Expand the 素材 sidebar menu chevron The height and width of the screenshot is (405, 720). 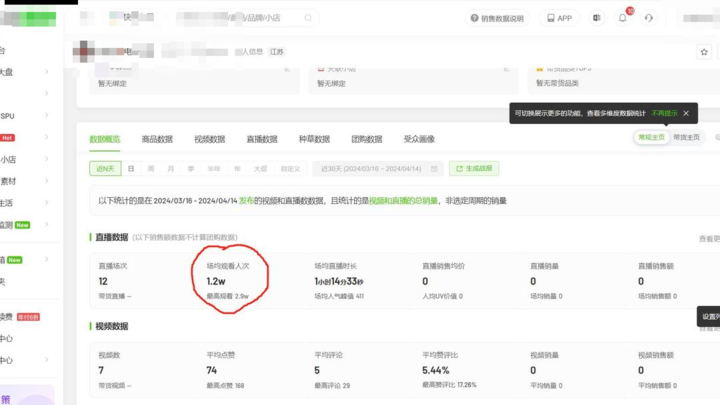(x=47, y=181)
